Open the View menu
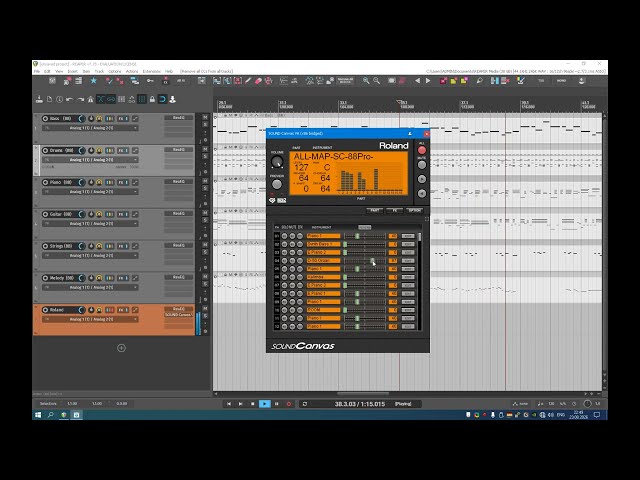The image size is (640, 480). point(59,71)
